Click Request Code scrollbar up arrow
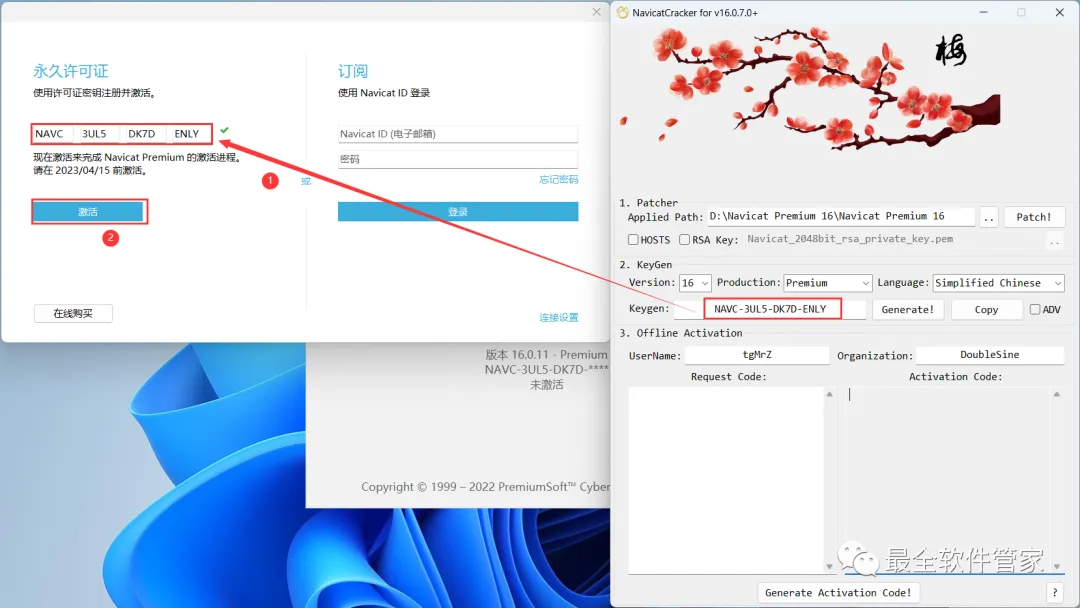Image resolution: width=1080 pixels, height=608 pixels. (829, 395)
